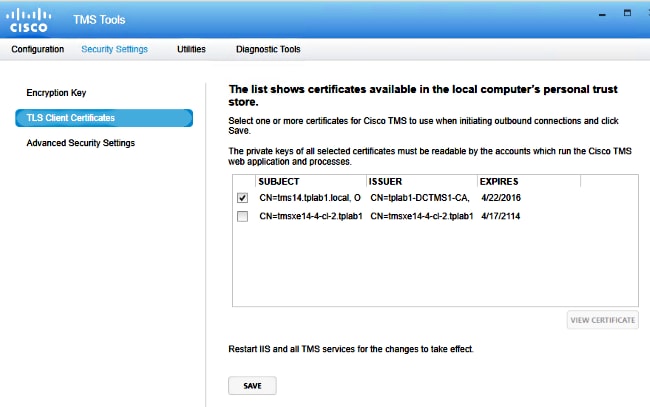Select Encryption Key in sidebar

click(x=56, y=93)
